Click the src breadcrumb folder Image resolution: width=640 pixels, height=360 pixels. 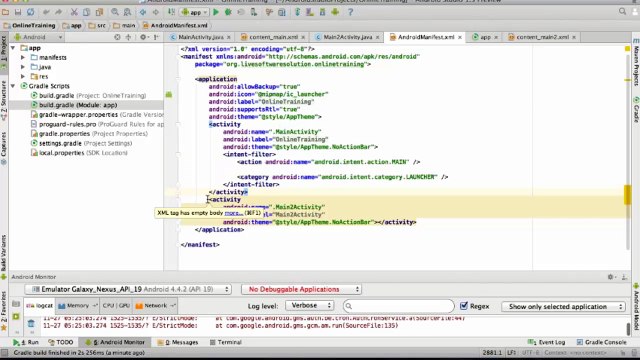pyautogui.click(x=97, y=25)
